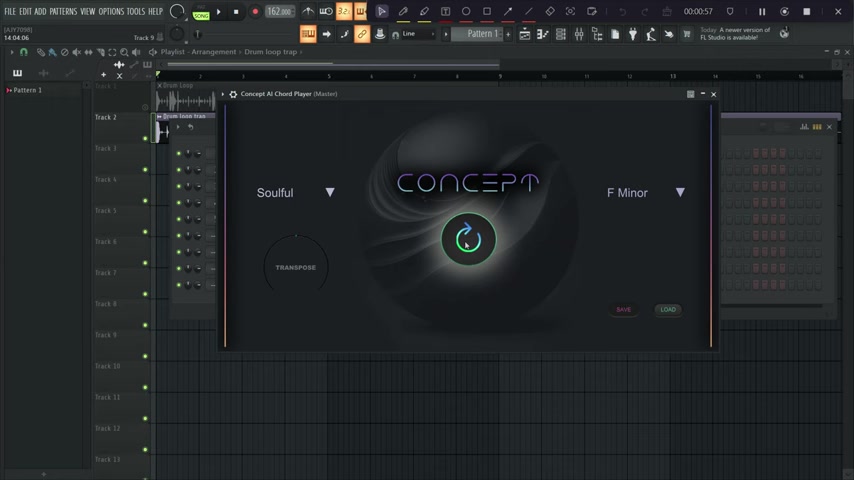Toggle graph editor in channel rack window
This screenshot has height=480, width=854.
[x=804, y=127]
